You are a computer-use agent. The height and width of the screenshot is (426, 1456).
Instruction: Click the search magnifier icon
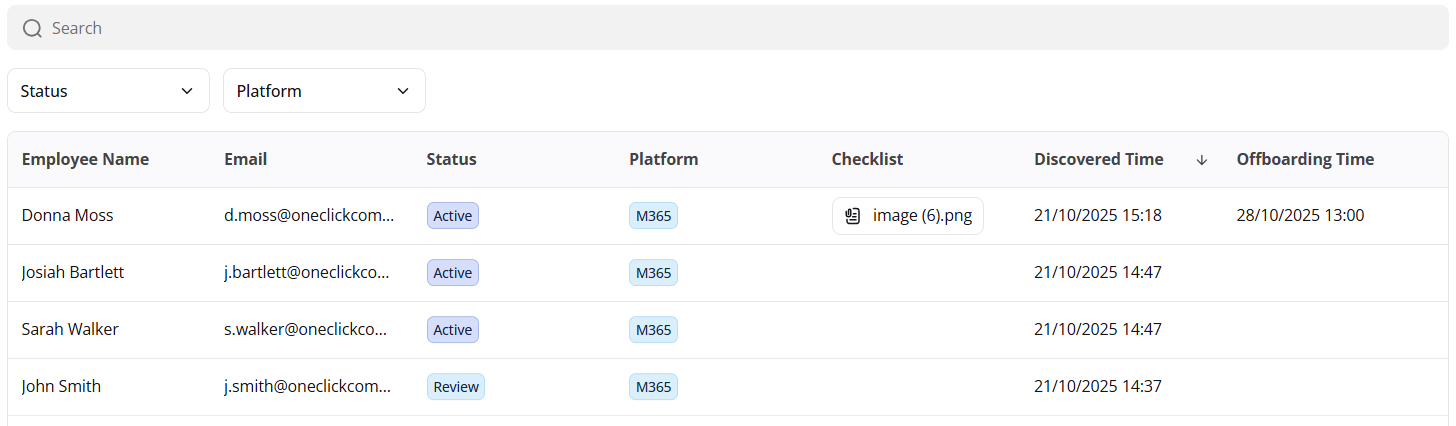(32, 28)
